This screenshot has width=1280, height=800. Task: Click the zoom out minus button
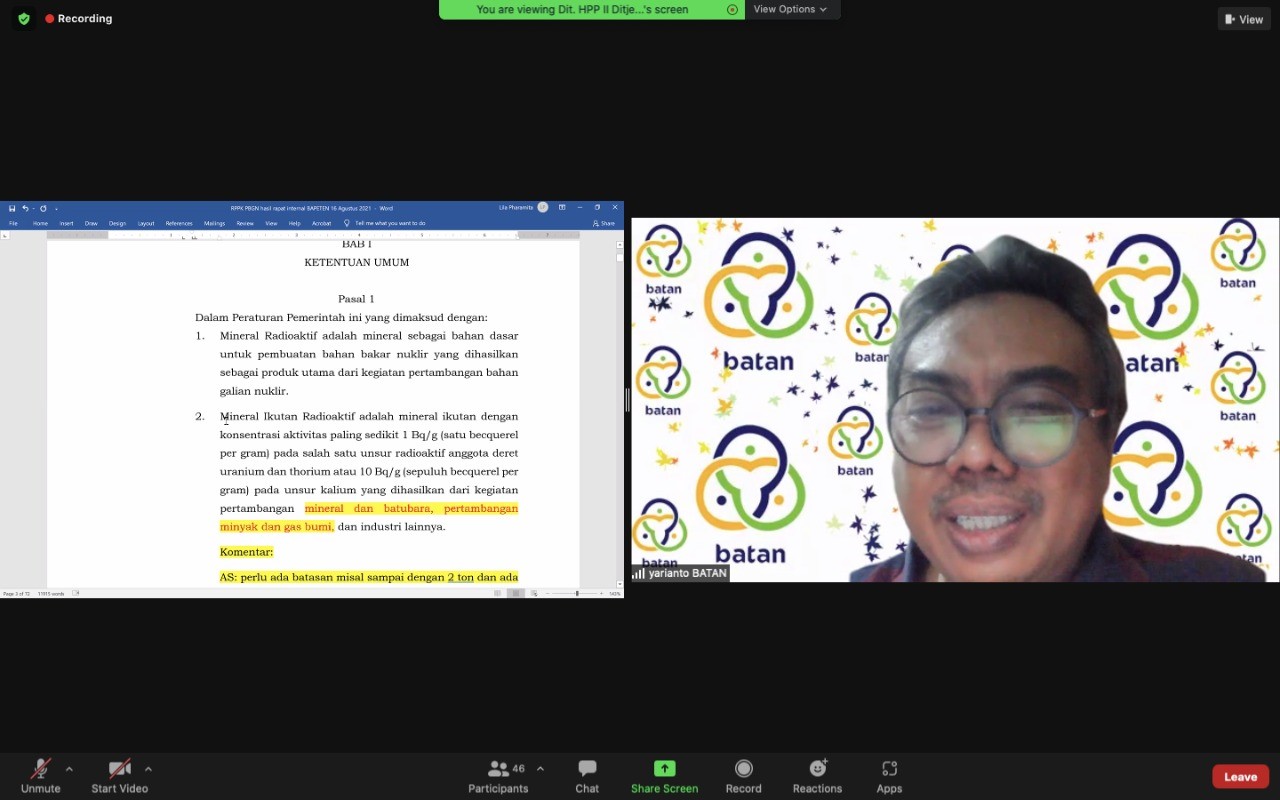(x=547, y=593)
